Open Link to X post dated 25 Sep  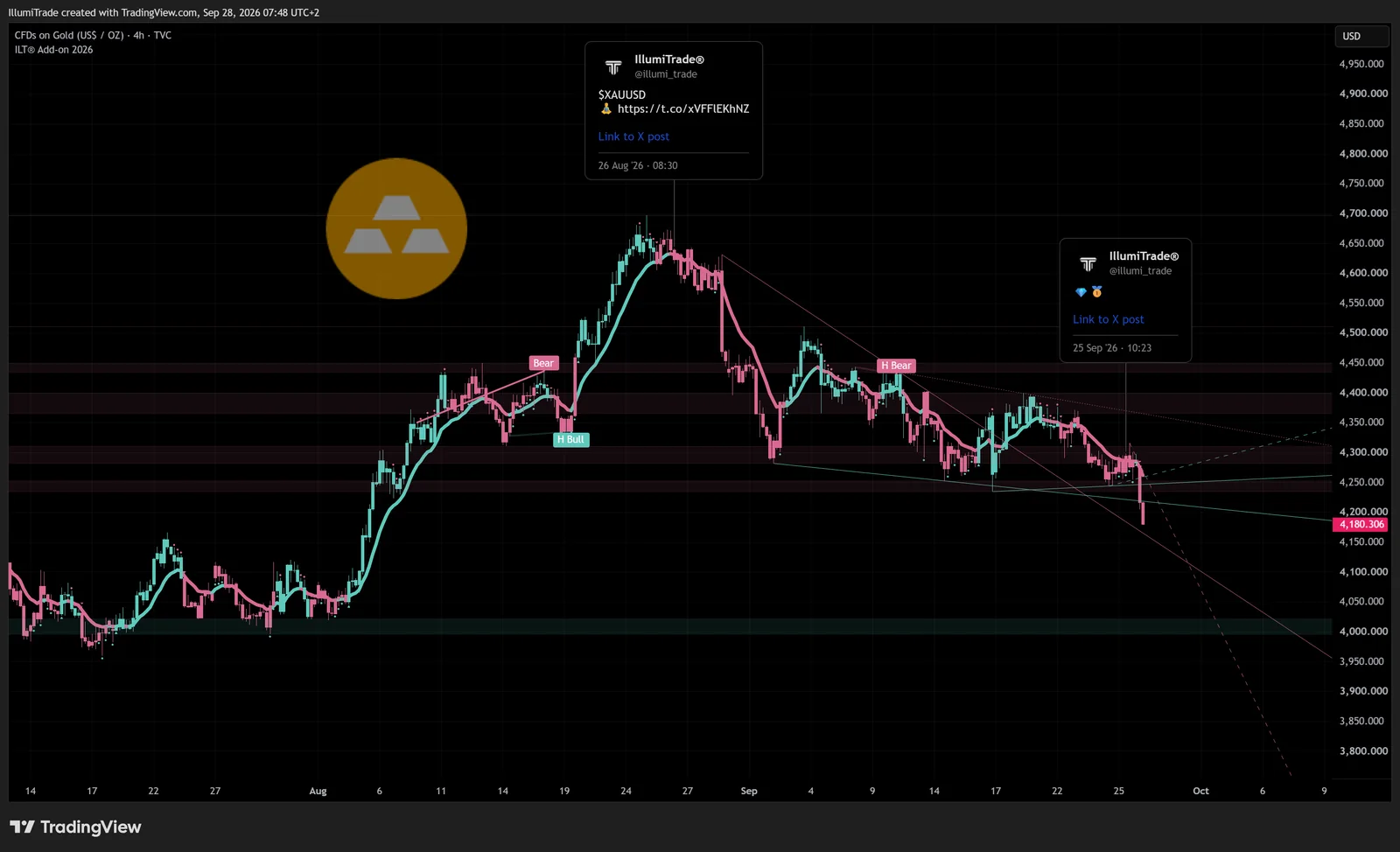click(x=1108, y=319)
